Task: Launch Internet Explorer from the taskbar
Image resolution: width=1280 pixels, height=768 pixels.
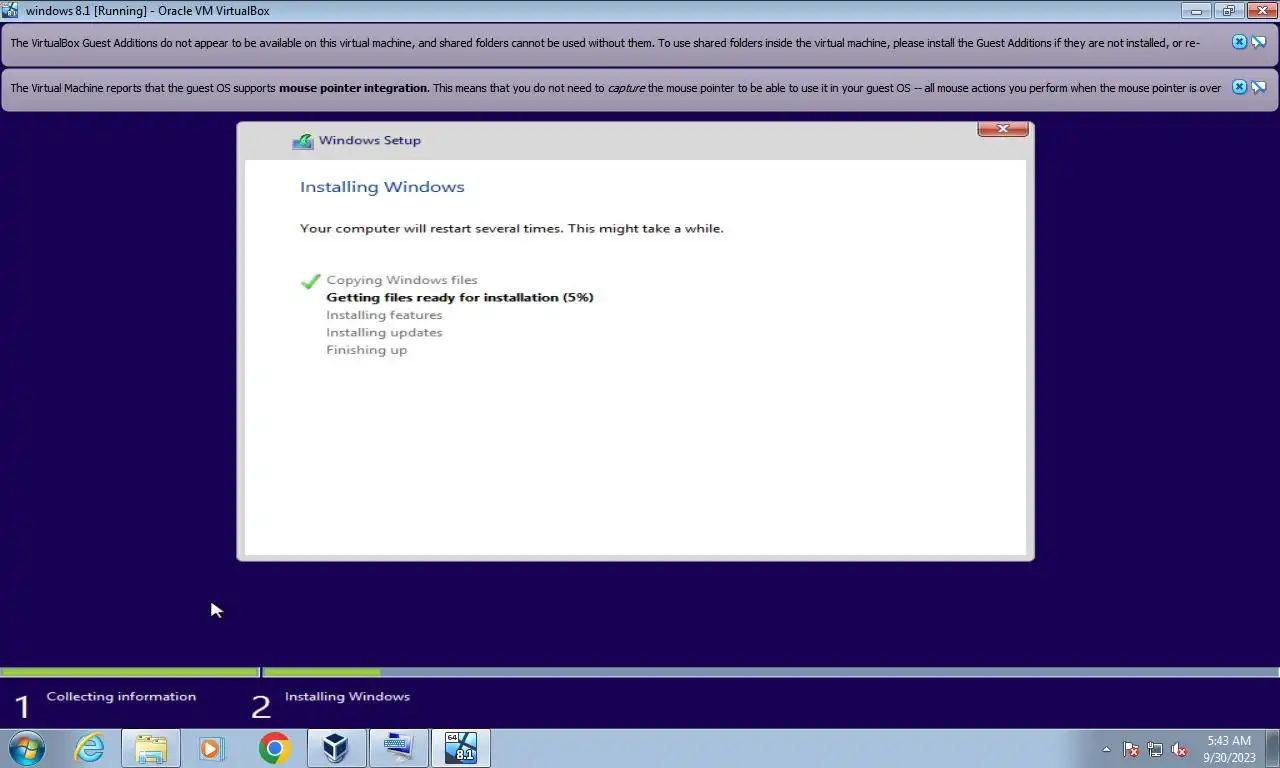Action: click(89, 748)
